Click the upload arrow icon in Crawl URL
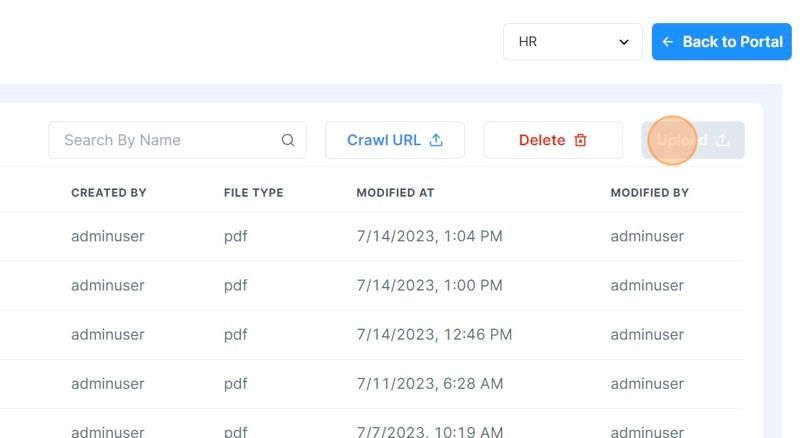The height and width of the screenshot is (438, 800). tap(436, 140)
